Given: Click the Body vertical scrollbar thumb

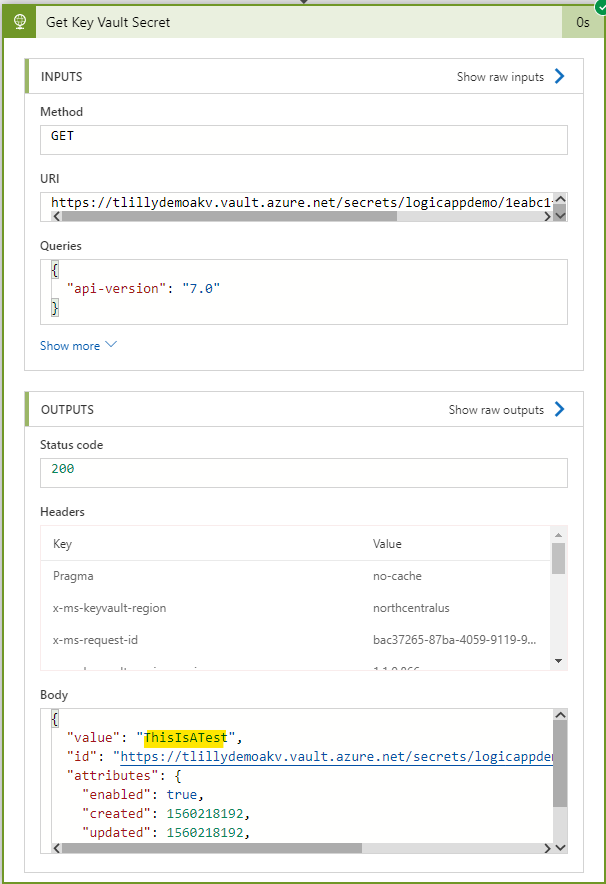Looking at the screenshot, I should click(x=560, y=763).
